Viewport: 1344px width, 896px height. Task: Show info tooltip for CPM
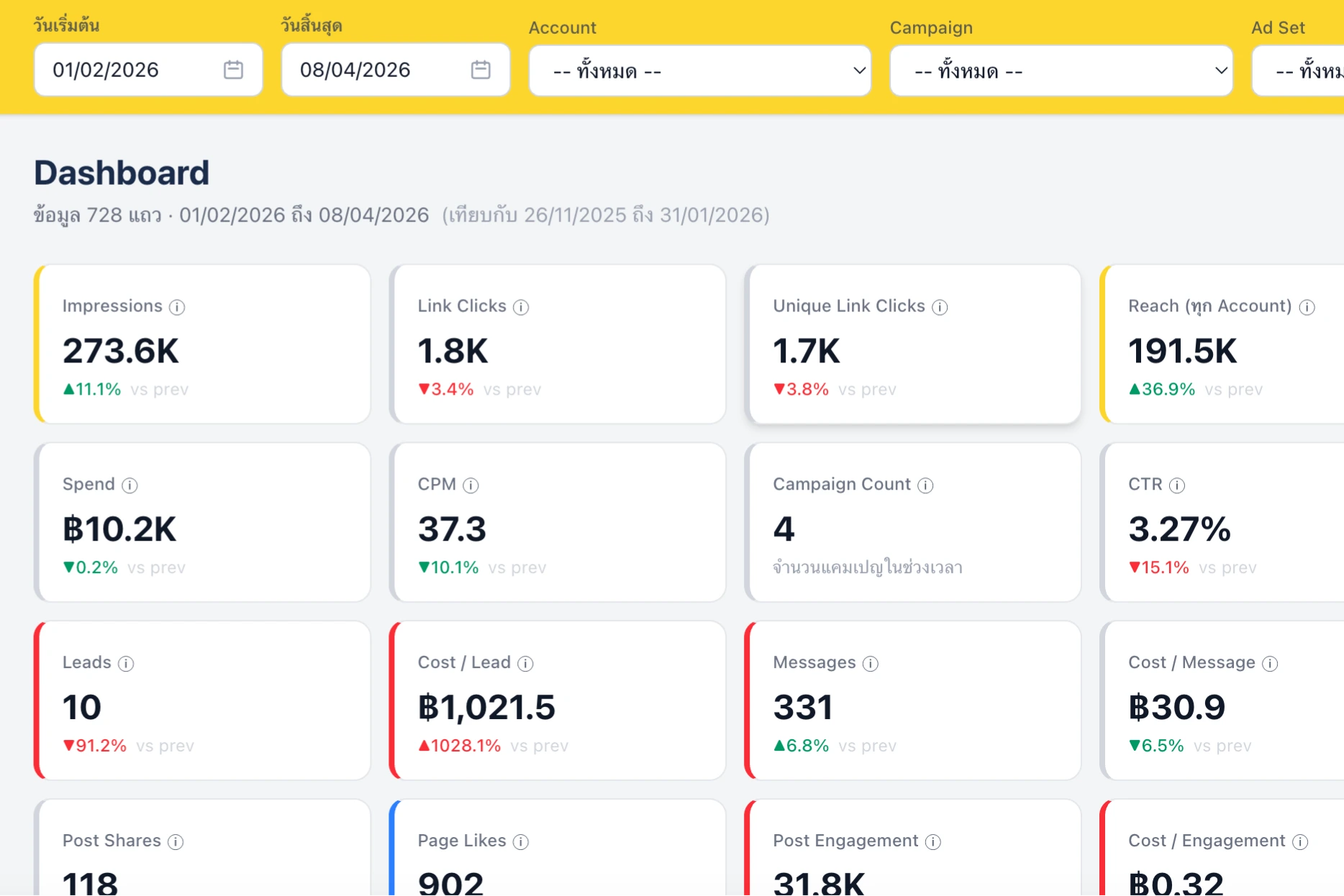[x=471, y=485]
